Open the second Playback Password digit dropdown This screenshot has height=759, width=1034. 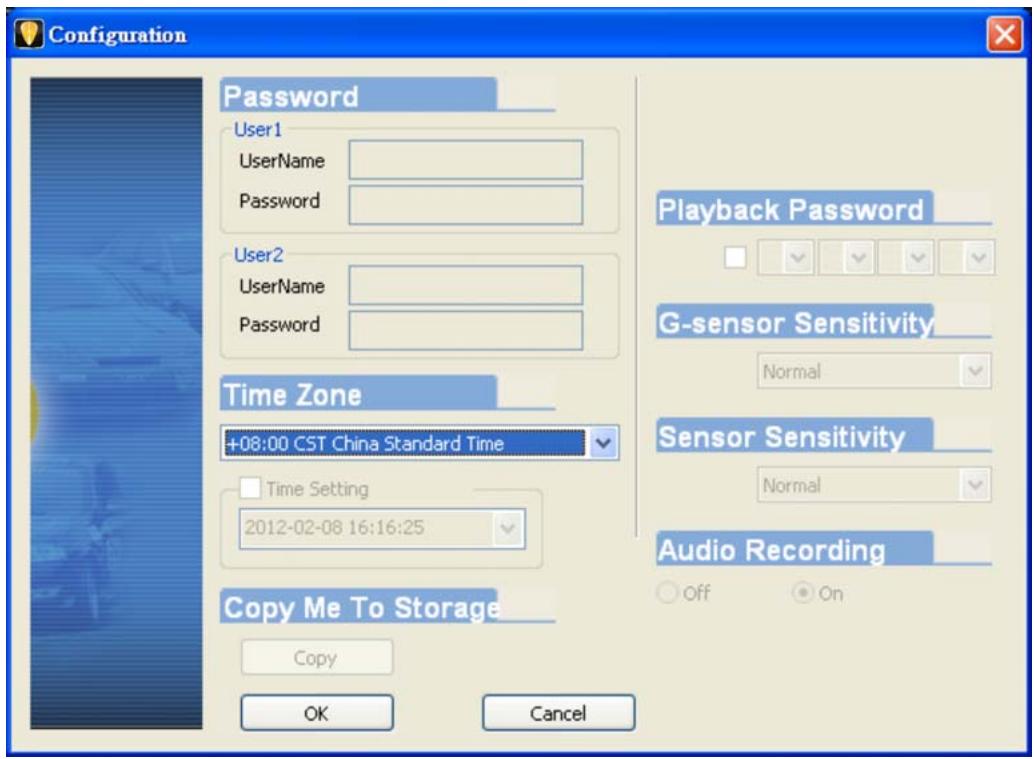coord(858,257)
